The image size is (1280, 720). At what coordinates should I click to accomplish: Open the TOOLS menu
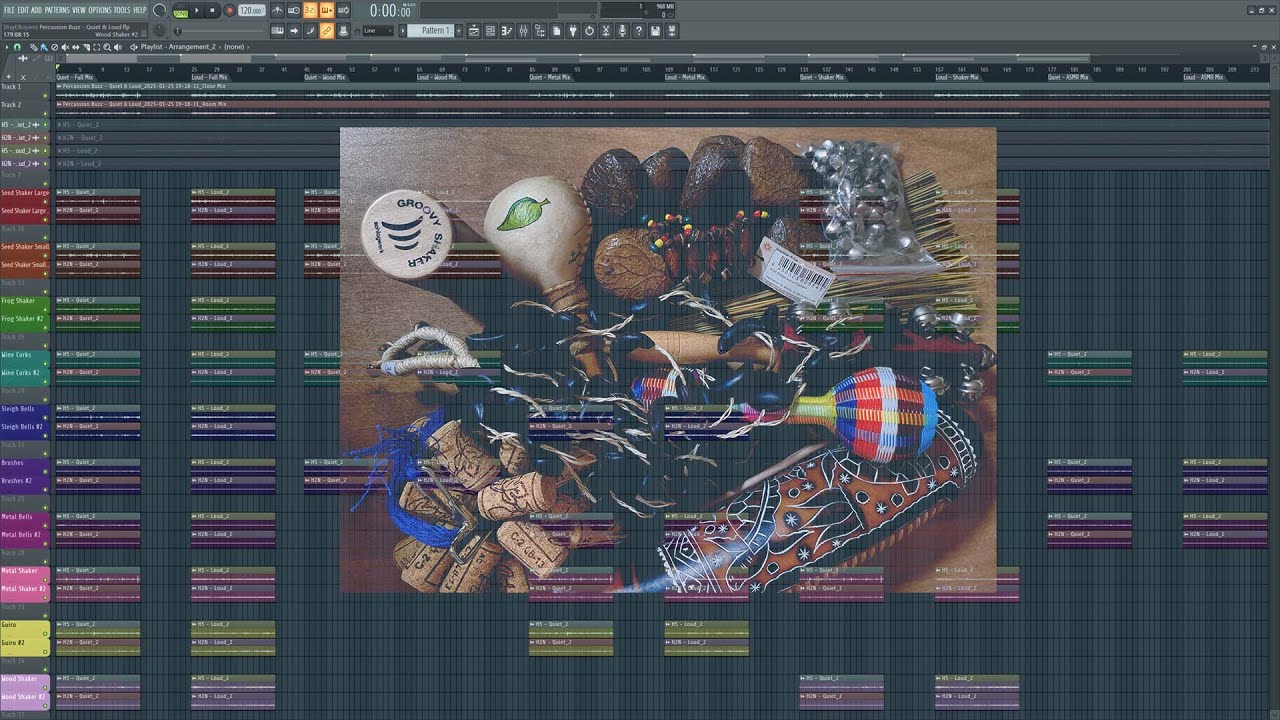pyautogui.click(x=122, y=10)
